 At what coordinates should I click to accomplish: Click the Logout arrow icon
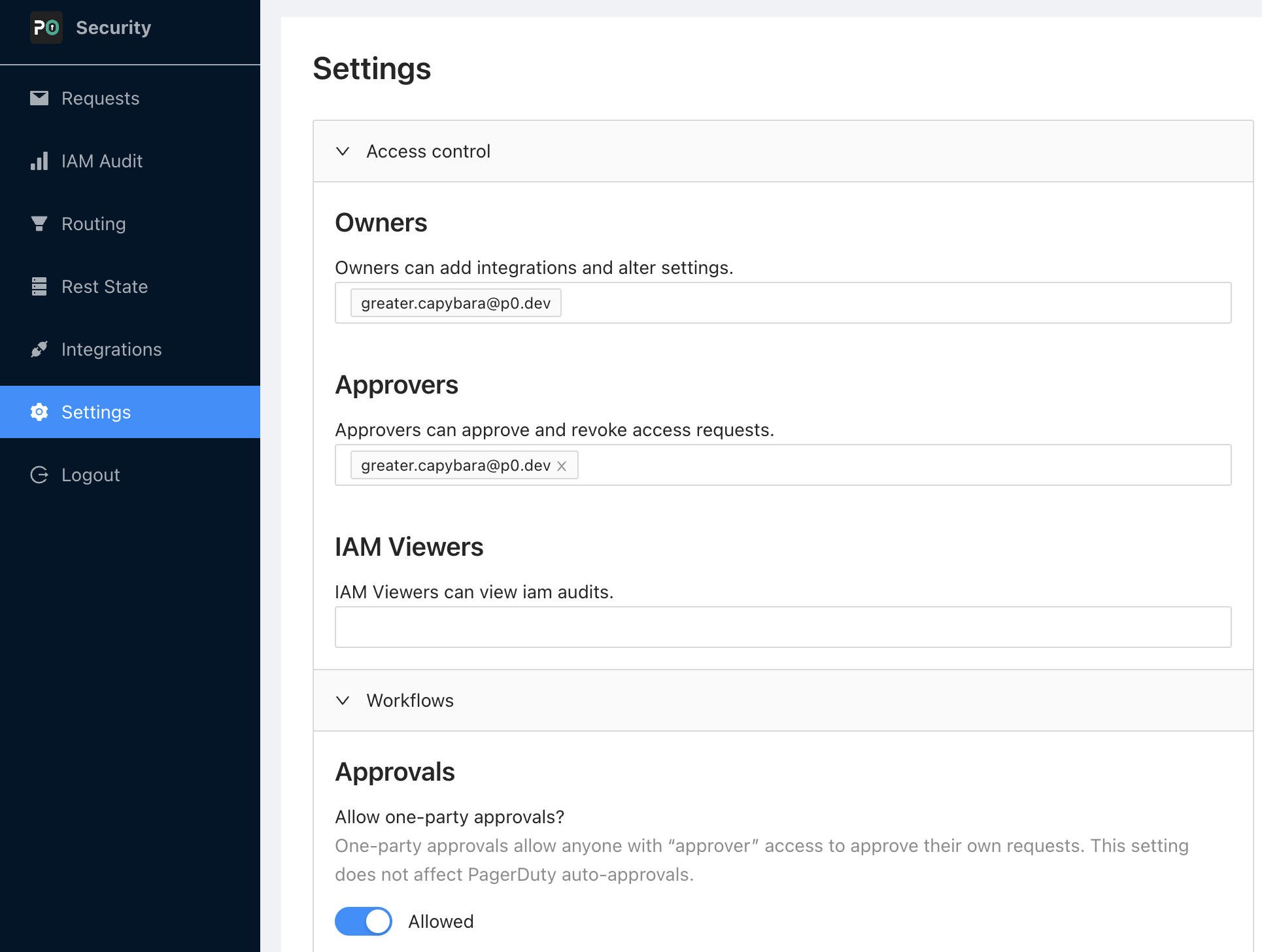click(39, 475)
